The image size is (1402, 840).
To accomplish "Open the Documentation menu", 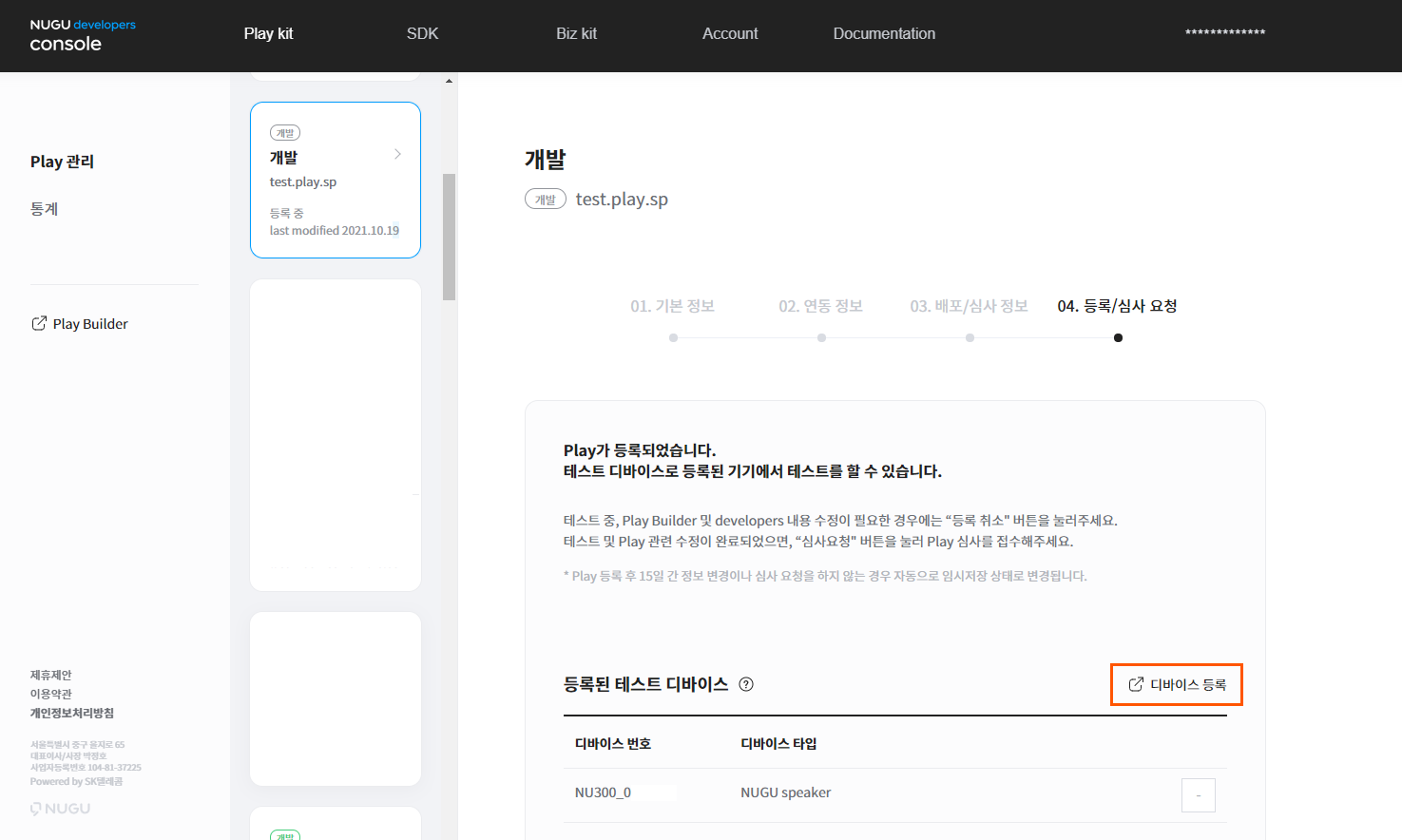I will [x=884, y=34].
